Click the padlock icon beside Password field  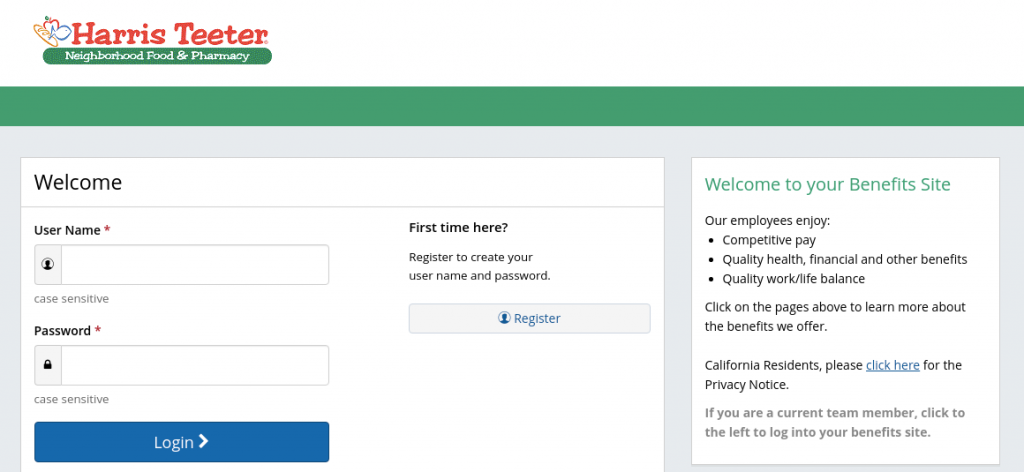(48, 365)
